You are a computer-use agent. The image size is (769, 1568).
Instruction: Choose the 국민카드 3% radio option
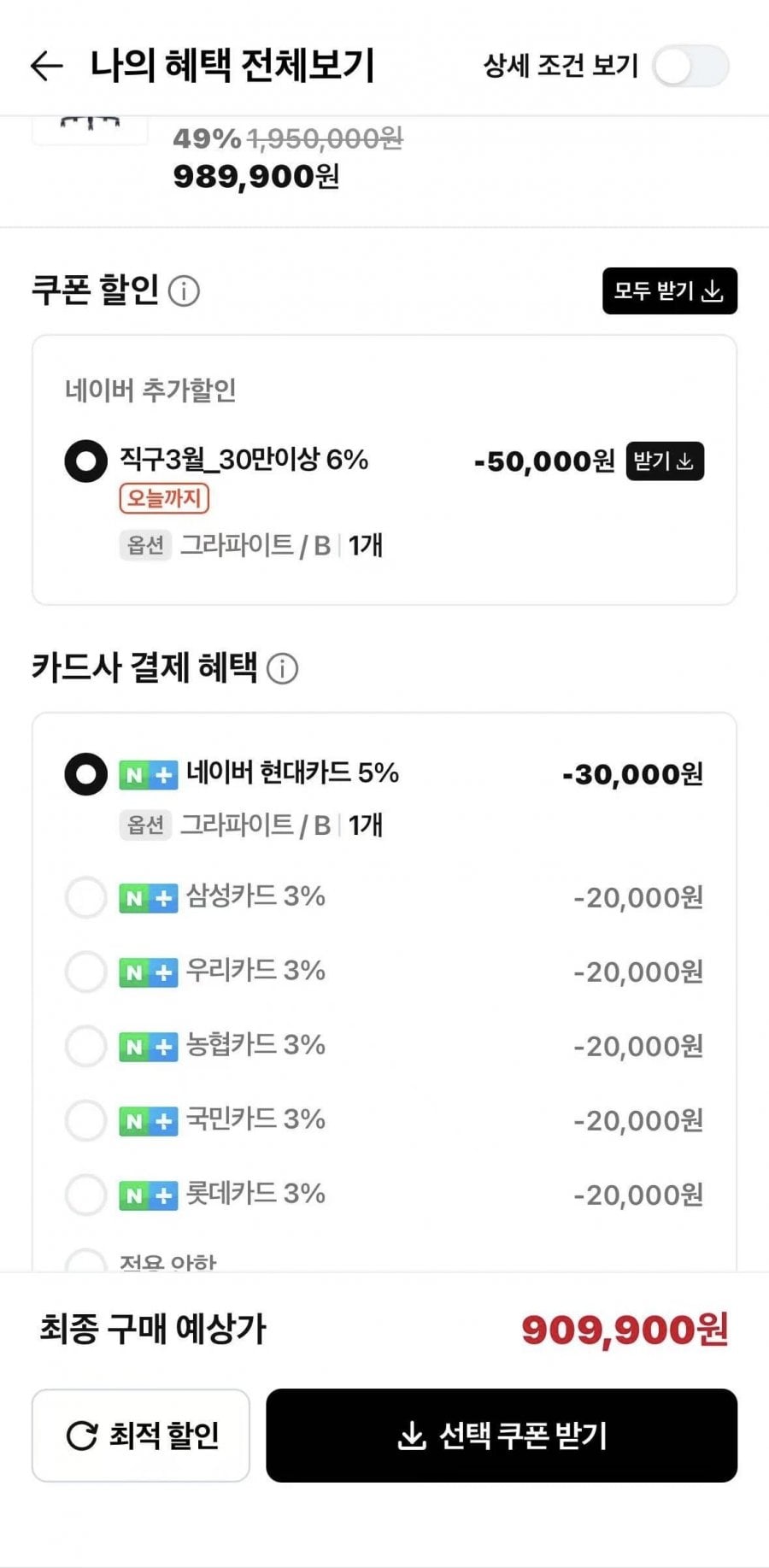coord(85,1120)
